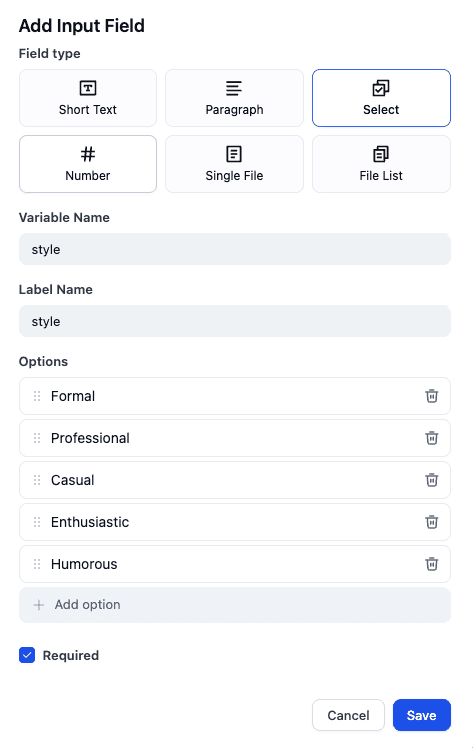Remove the Professional option using its trash icon
The height and width of the screenshot is (748, 473).
point(432,438)
